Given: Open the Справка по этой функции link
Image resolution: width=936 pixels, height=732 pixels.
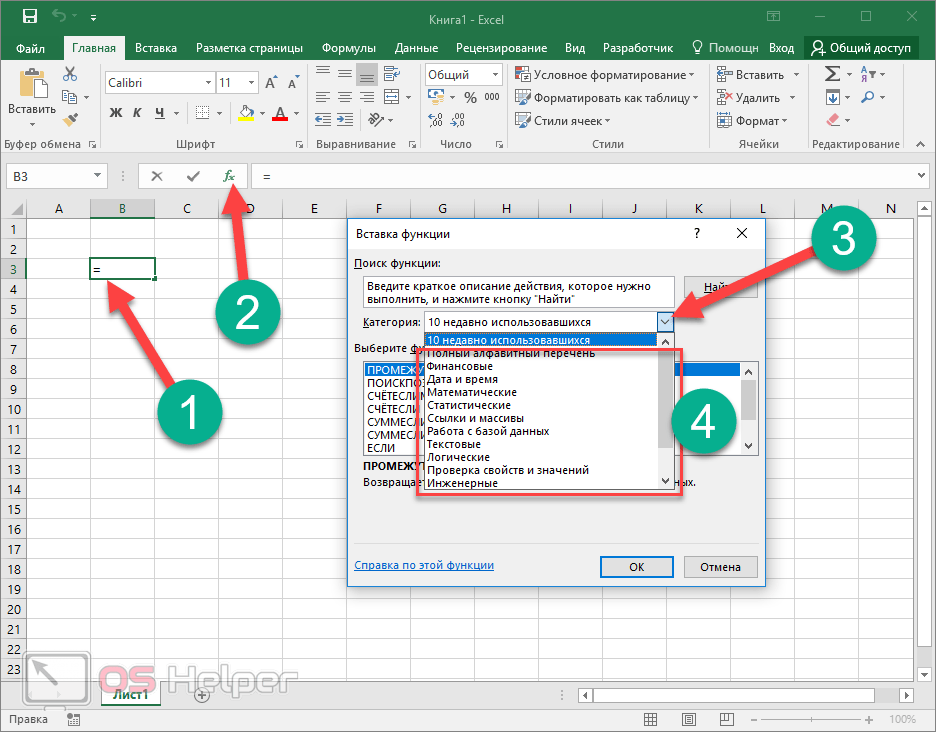Looking at the screenshot, I should [x=424, y=565].
